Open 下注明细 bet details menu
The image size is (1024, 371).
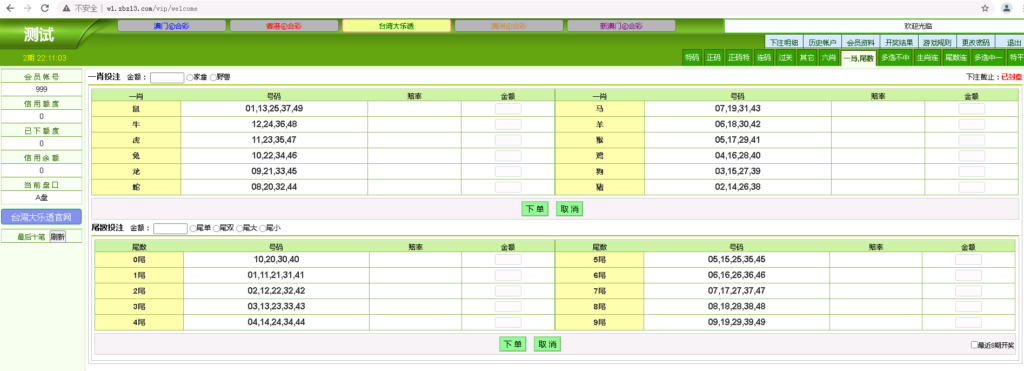click(x=783, y=42)
